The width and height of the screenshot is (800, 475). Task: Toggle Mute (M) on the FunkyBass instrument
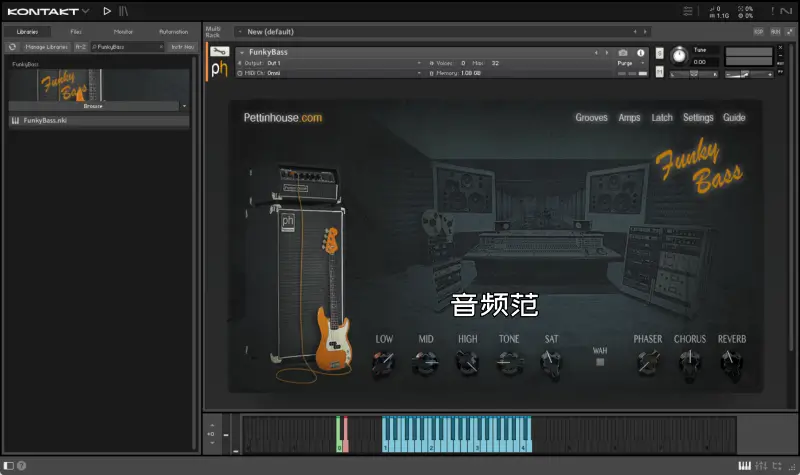[659, 72]
